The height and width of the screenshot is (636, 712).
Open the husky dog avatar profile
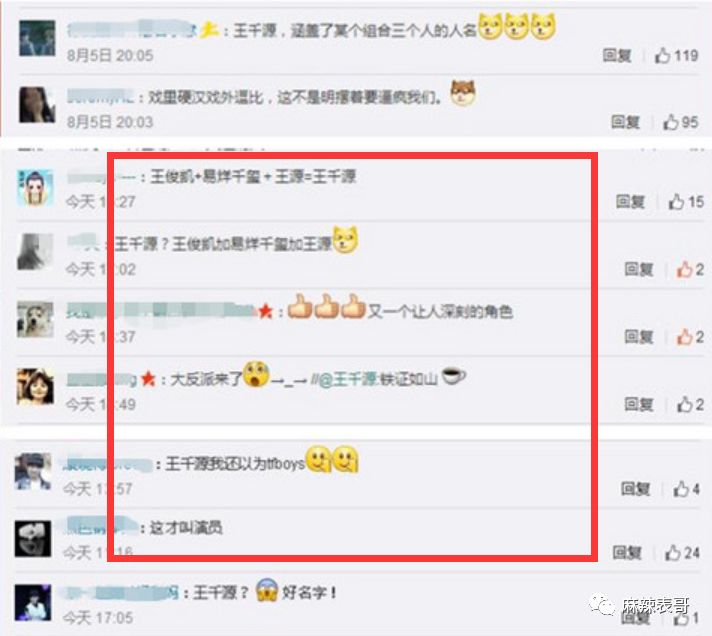coord(35,319)
